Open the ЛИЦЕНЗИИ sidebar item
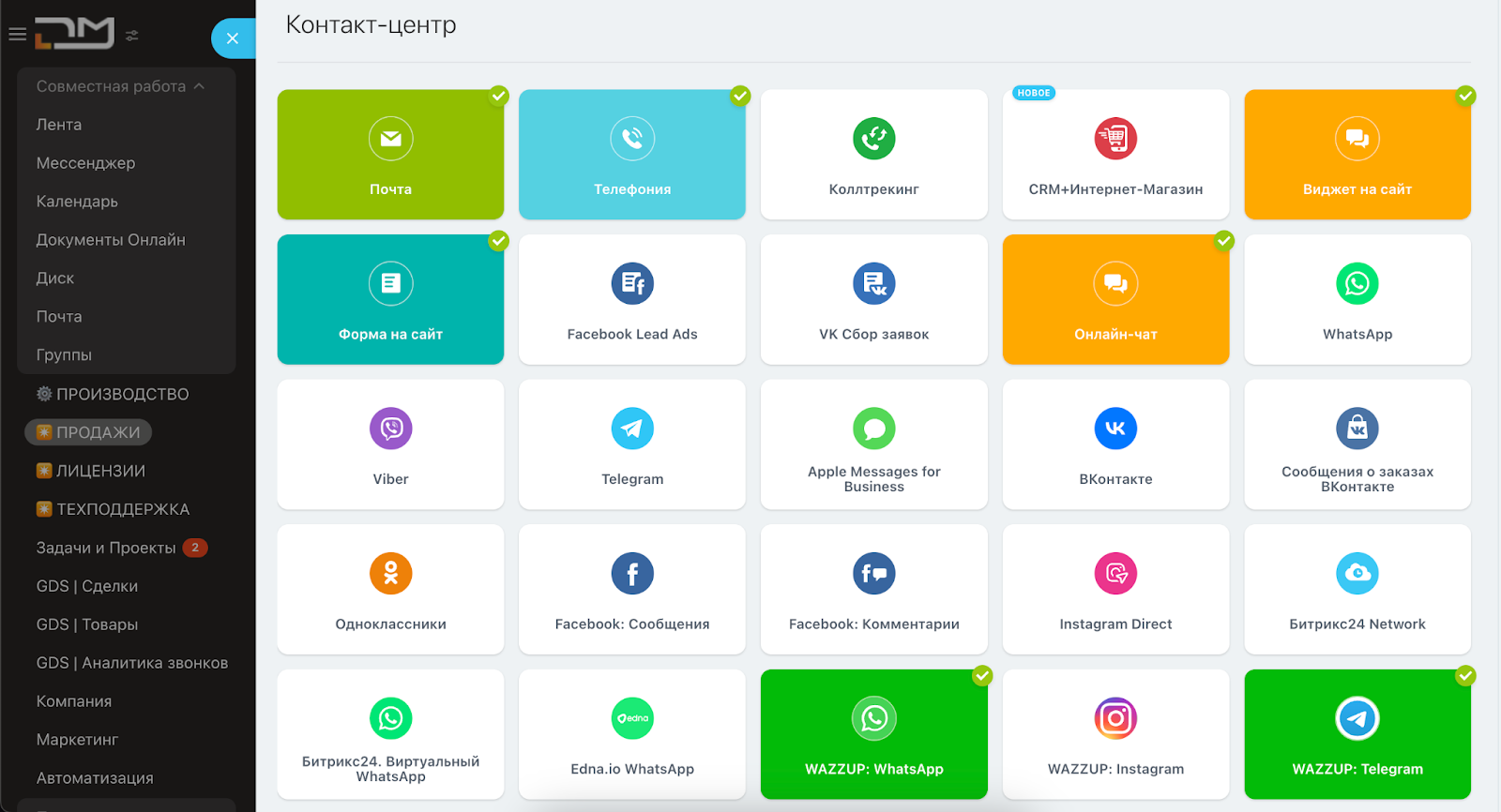Image resolution: width=1501 pixels, height=812 pixels. tap(91, 471)
